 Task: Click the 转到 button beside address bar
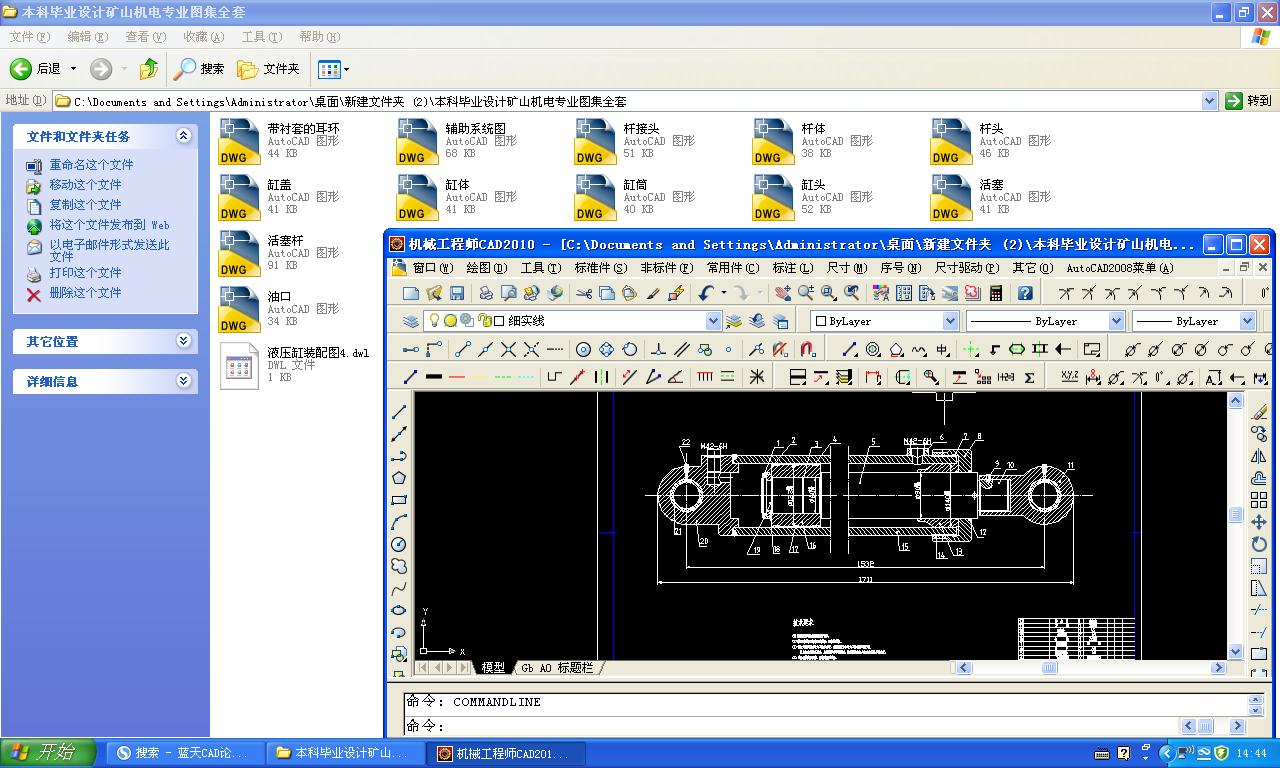[1249, 101]
